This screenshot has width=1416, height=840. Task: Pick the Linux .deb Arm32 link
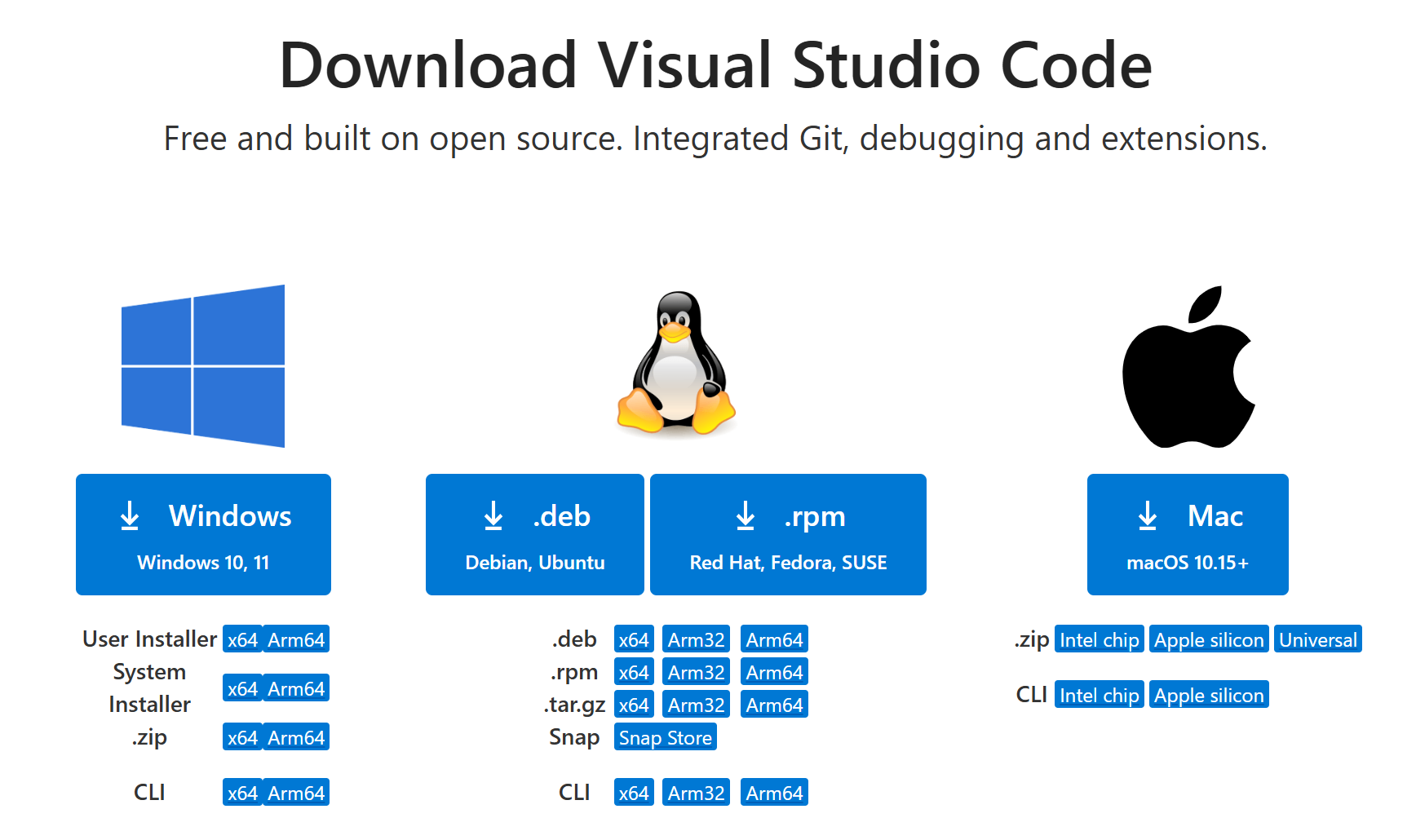696,640
